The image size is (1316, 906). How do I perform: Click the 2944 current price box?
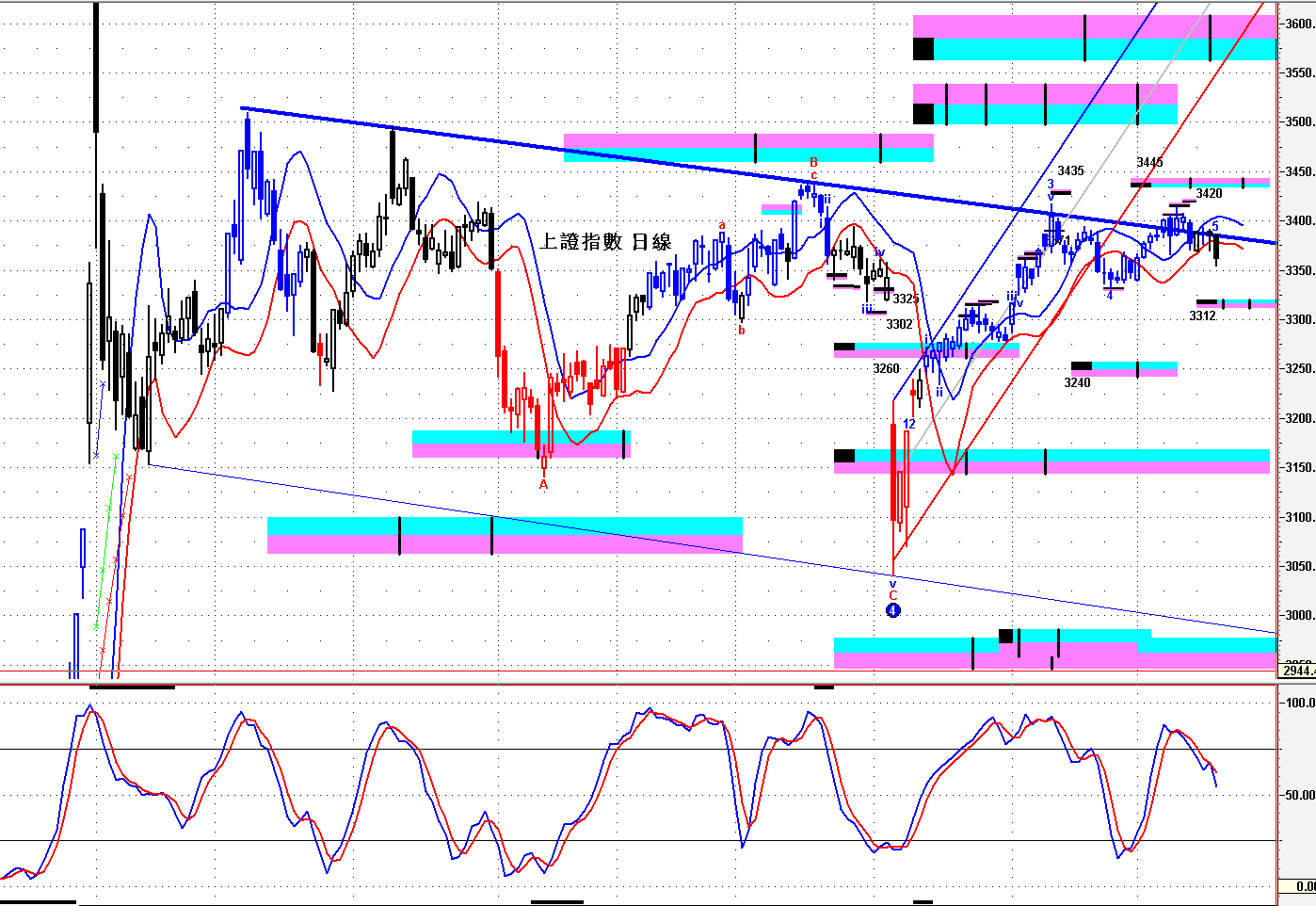point(1297,670)
